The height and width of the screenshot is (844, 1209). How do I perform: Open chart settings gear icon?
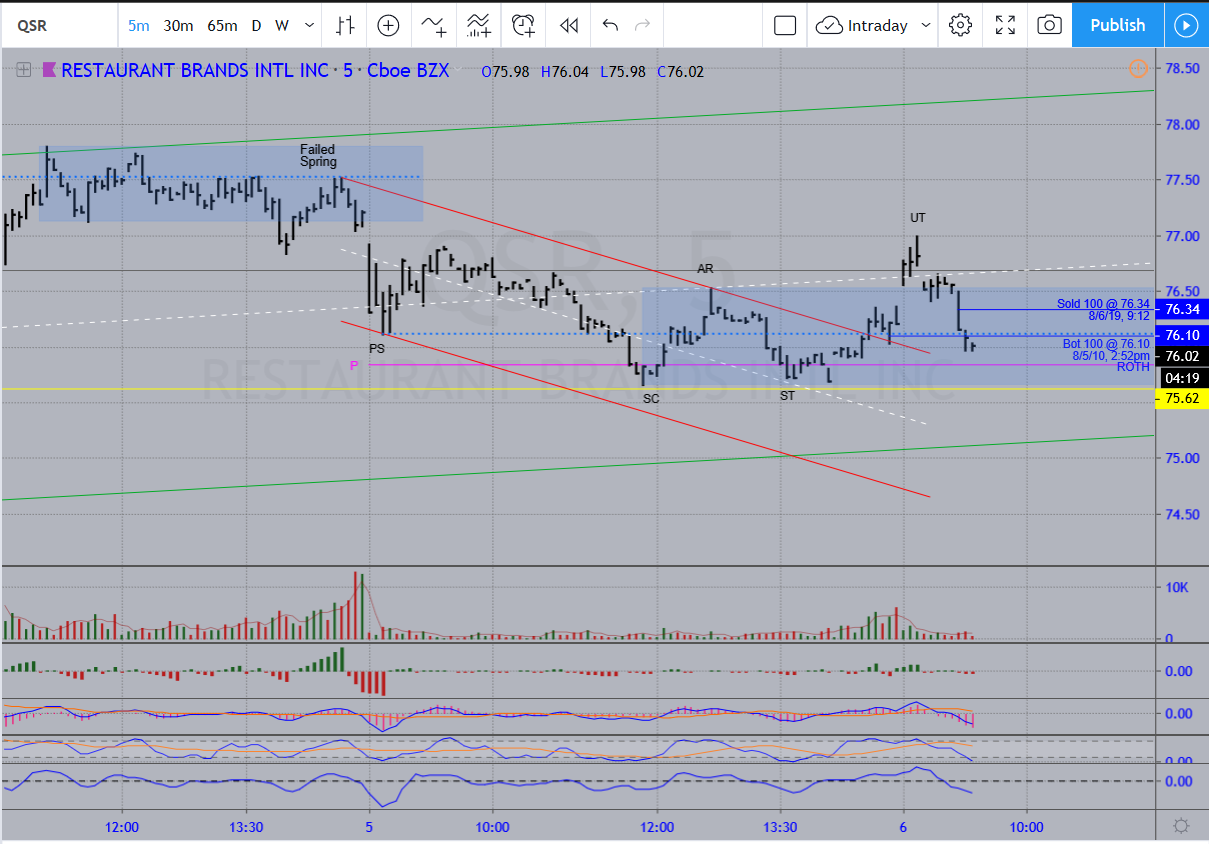pyautogui.click(x=960, y=25)
